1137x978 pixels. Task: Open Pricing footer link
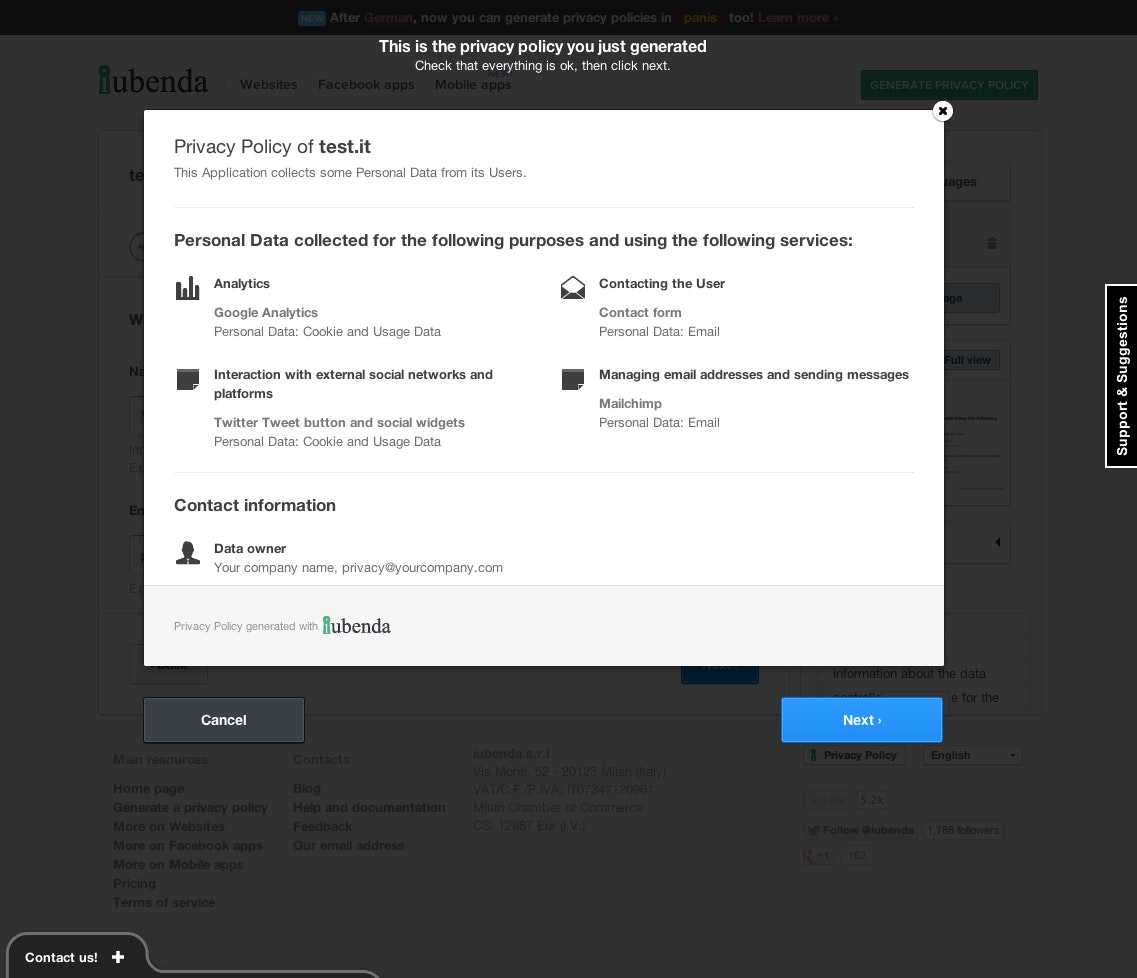tap(134, 884)
